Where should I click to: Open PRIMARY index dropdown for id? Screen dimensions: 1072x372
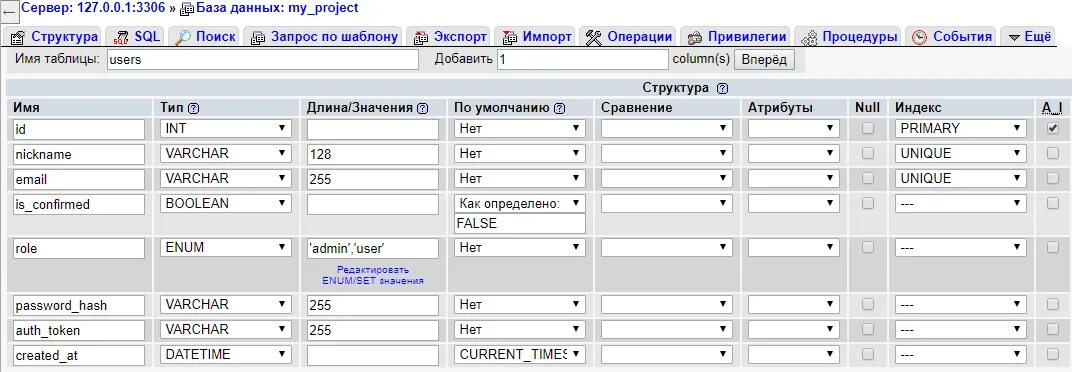point(961,129)
